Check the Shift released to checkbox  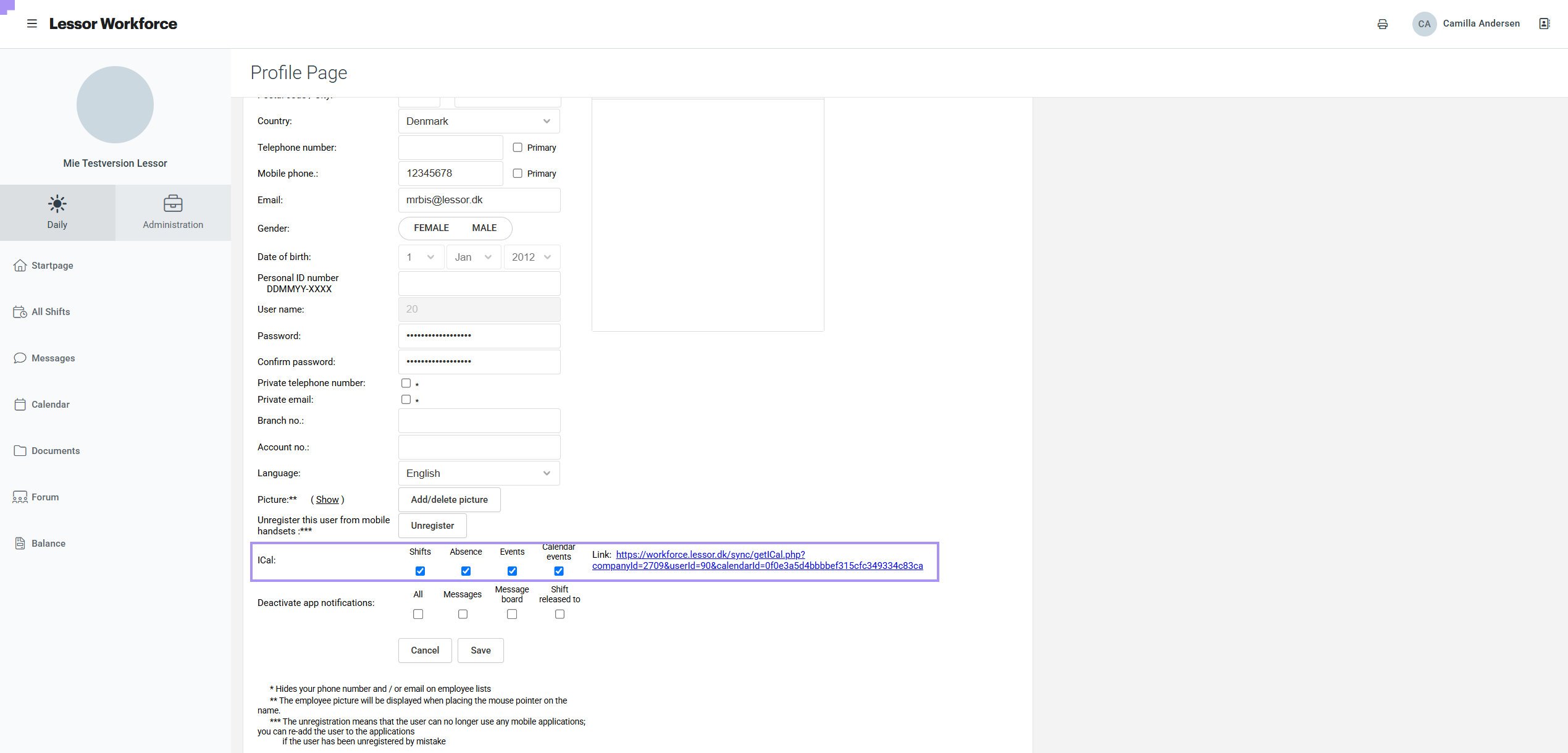pyautogui.click(x=560, y=614)
